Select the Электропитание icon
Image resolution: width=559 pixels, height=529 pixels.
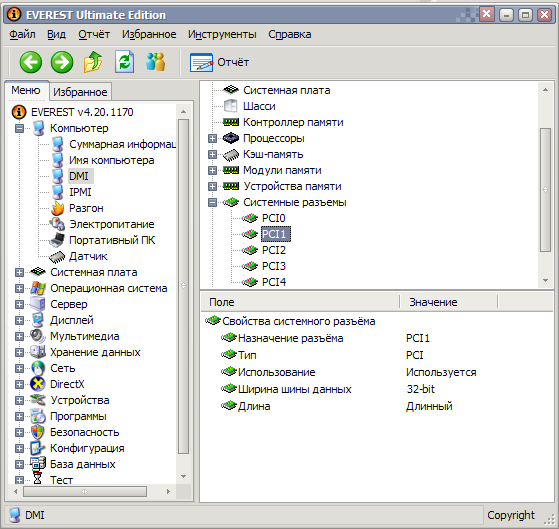[57, 224]
